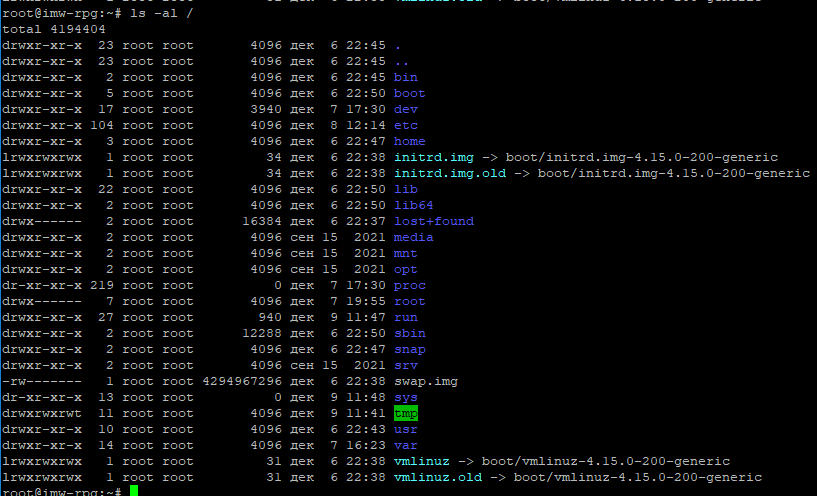Select the proc directory name

[409, 285]
